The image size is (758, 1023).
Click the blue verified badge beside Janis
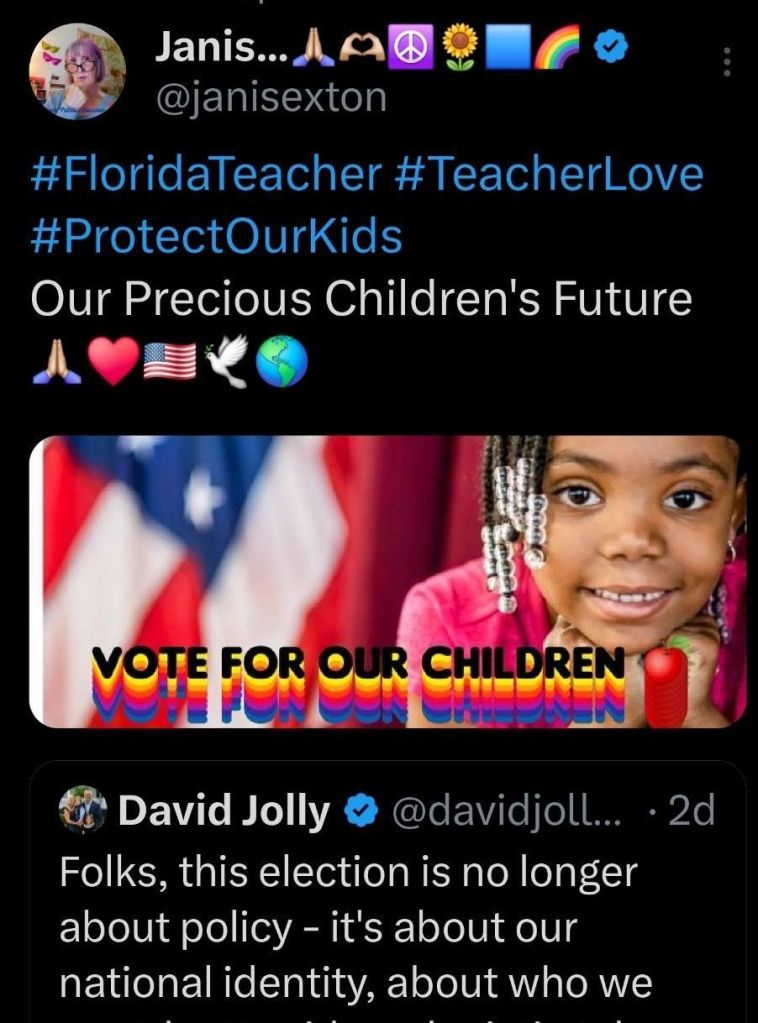612,46
